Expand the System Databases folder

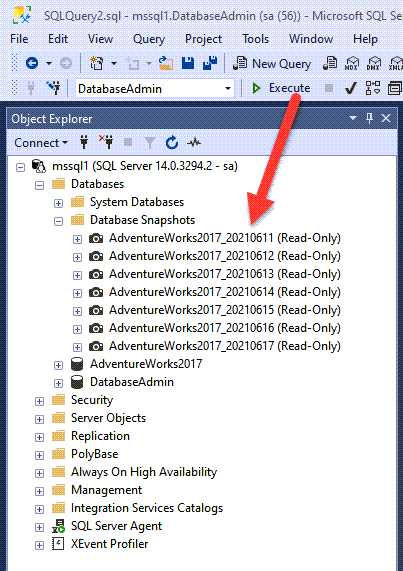pyautogui.click(x=58, y=203)
